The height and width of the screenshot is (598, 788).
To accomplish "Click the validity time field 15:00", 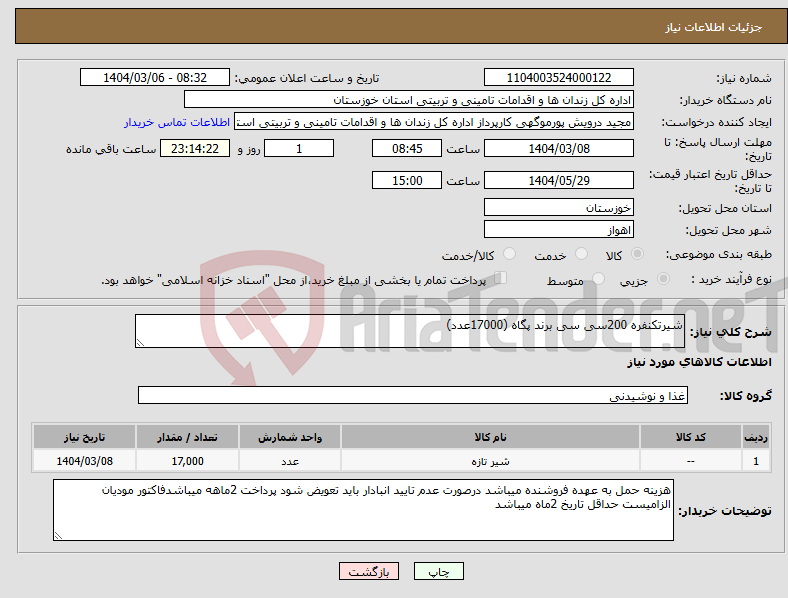I will click(x=407, y=180).
